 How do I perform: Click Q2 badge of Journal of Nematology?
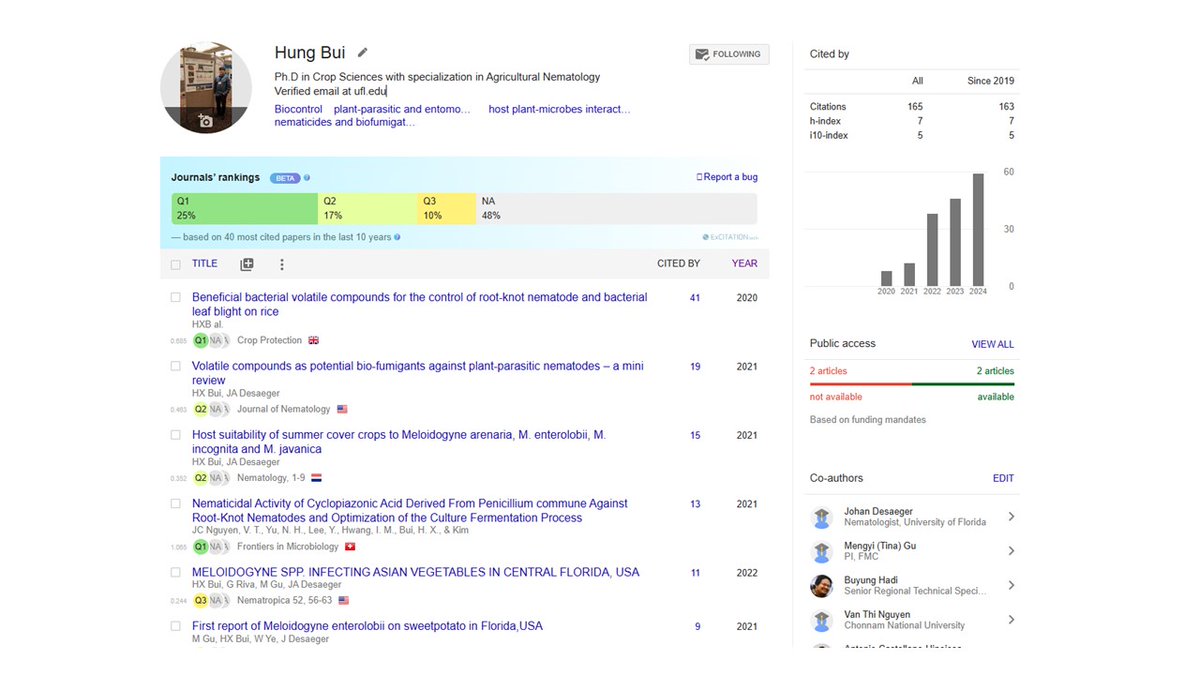[200, 409]
